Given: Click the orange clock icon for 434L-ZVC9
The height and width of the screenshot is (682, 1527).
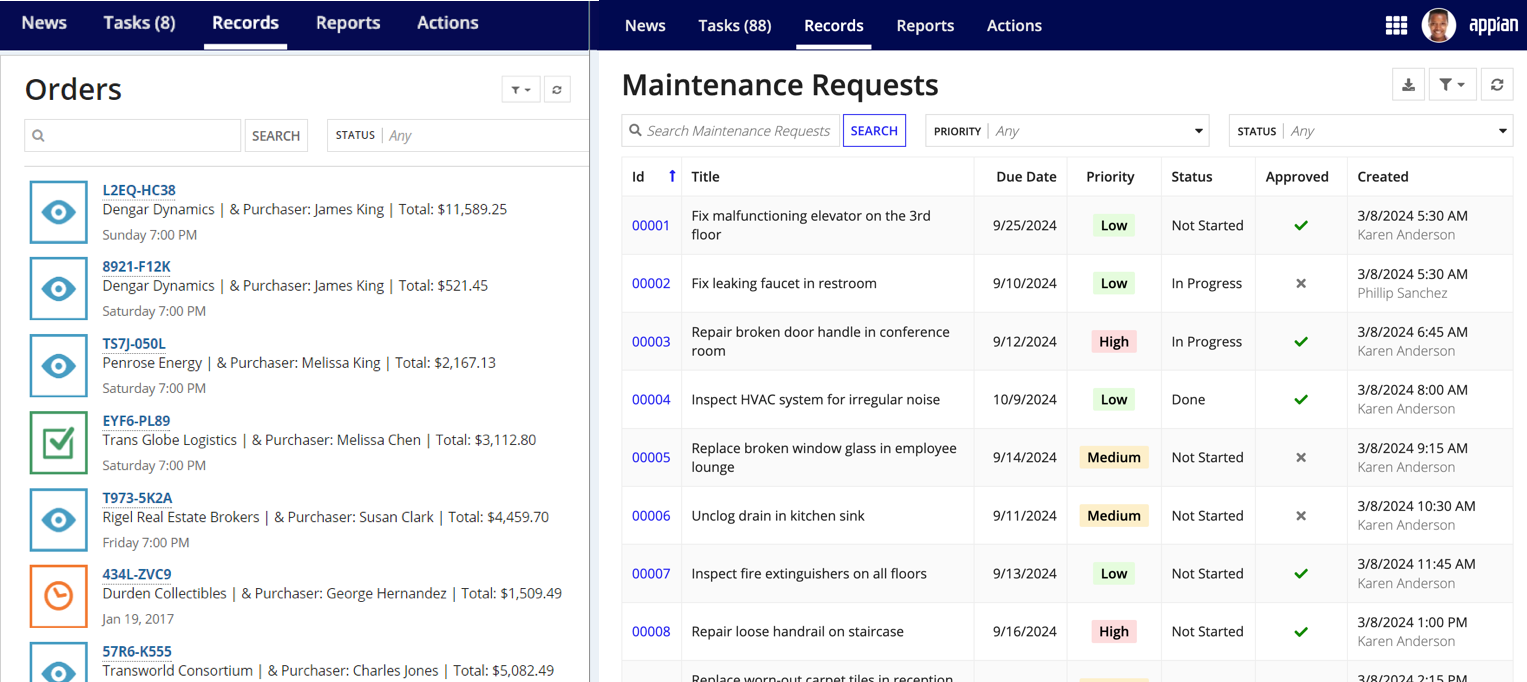Looking at the screenshot, I should click(58, 596).
